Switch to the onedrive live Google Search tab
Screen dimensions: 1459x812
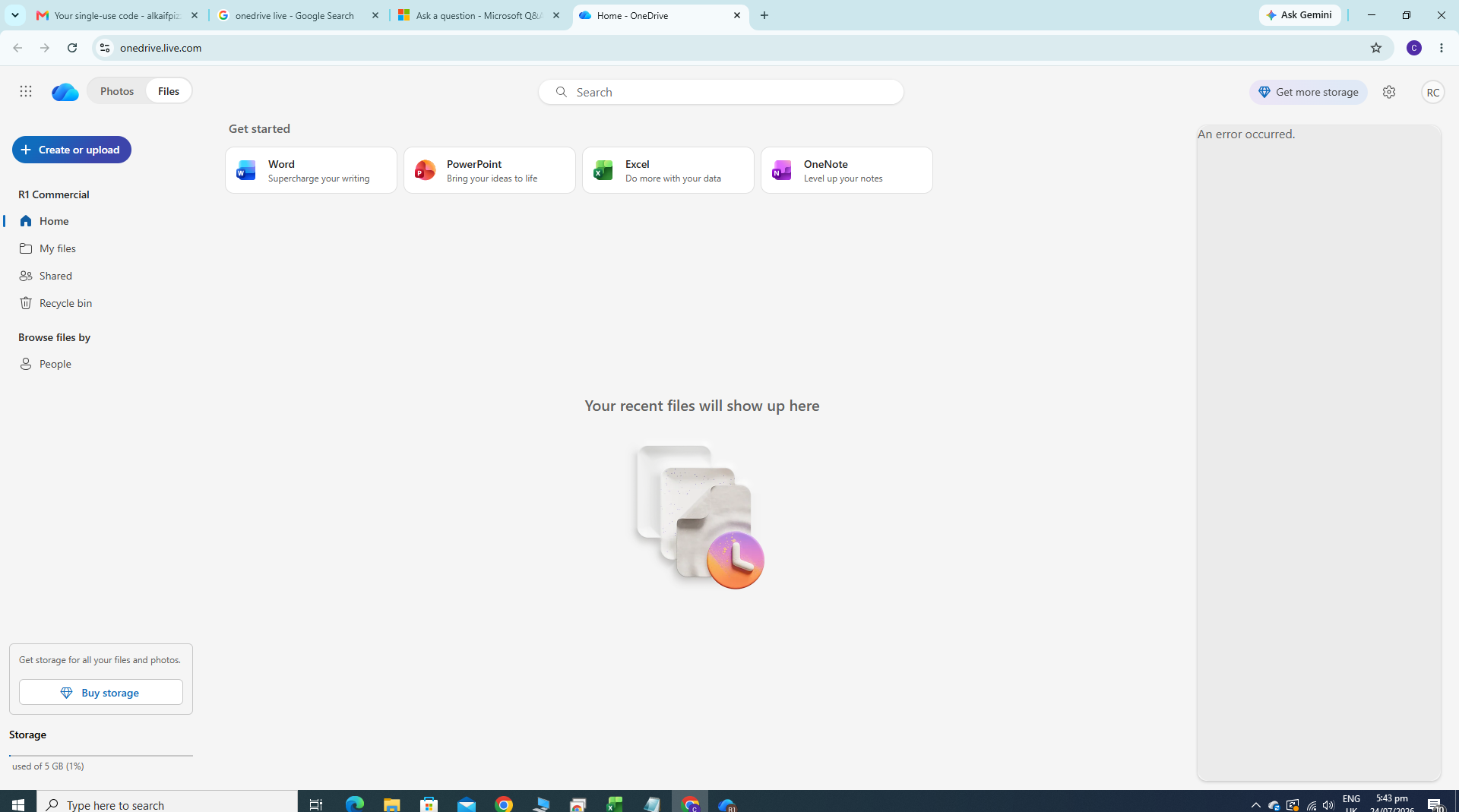click(x=299, y=15)
